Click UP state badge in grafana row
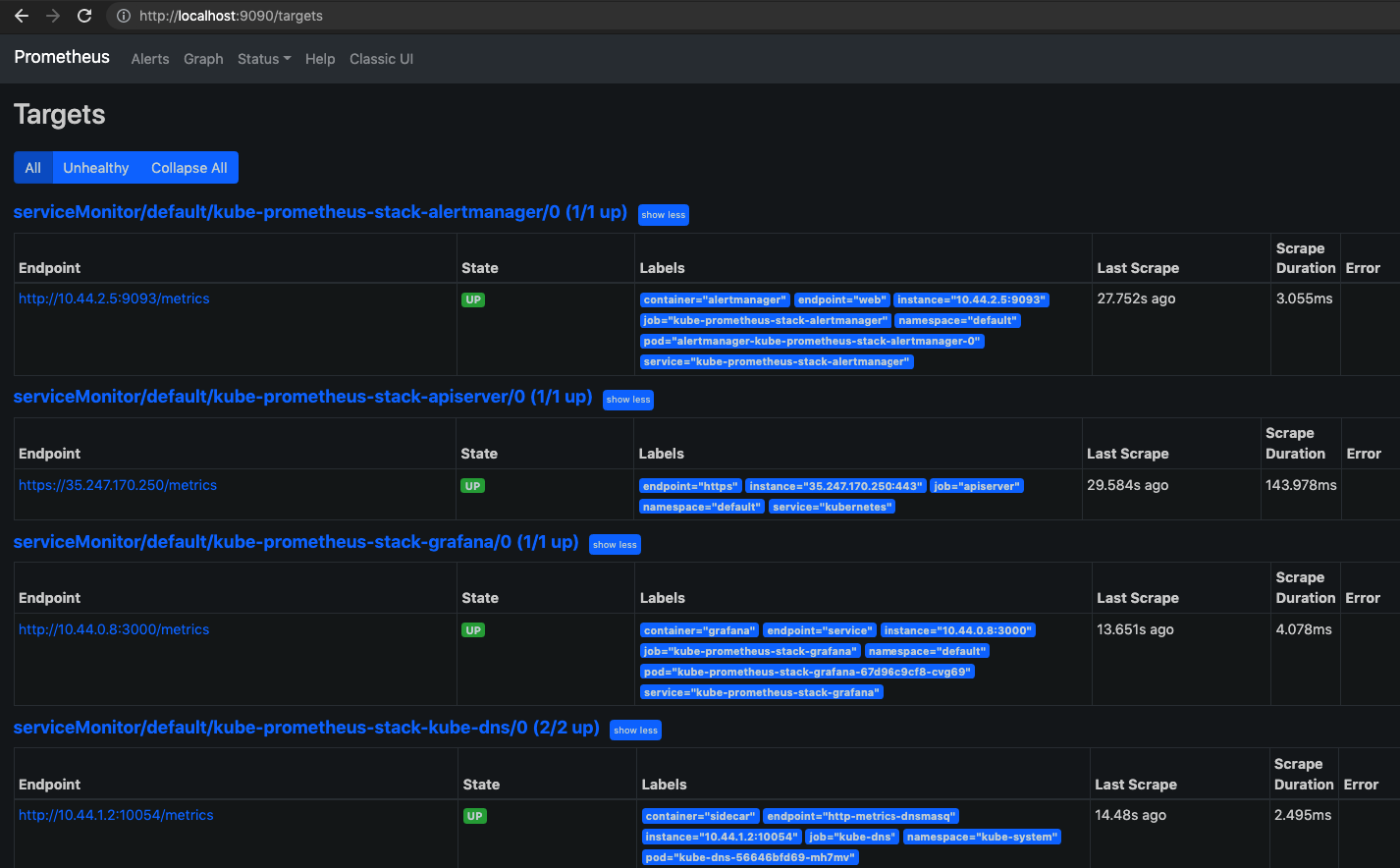Screen dimensions: 1400x868 473,630
